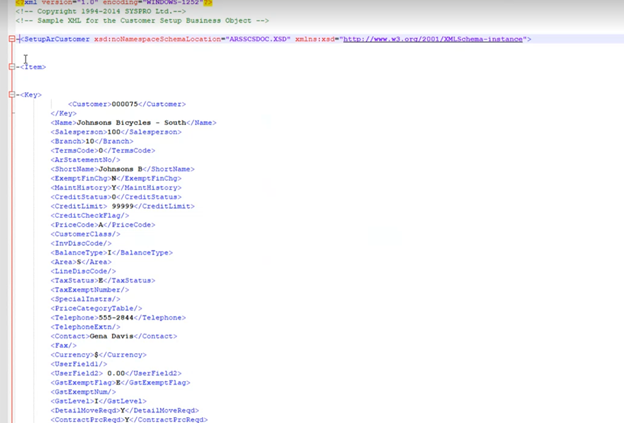This screenshot has width=624, height=423.
Task: Click the ContractPrcReqd element line
Action: (x=129, y=420)
